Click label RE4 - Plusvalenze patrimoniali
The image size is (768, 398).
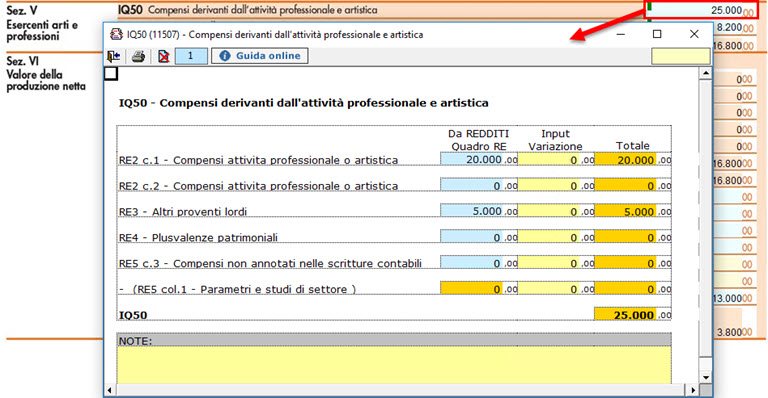click(198, 238)
